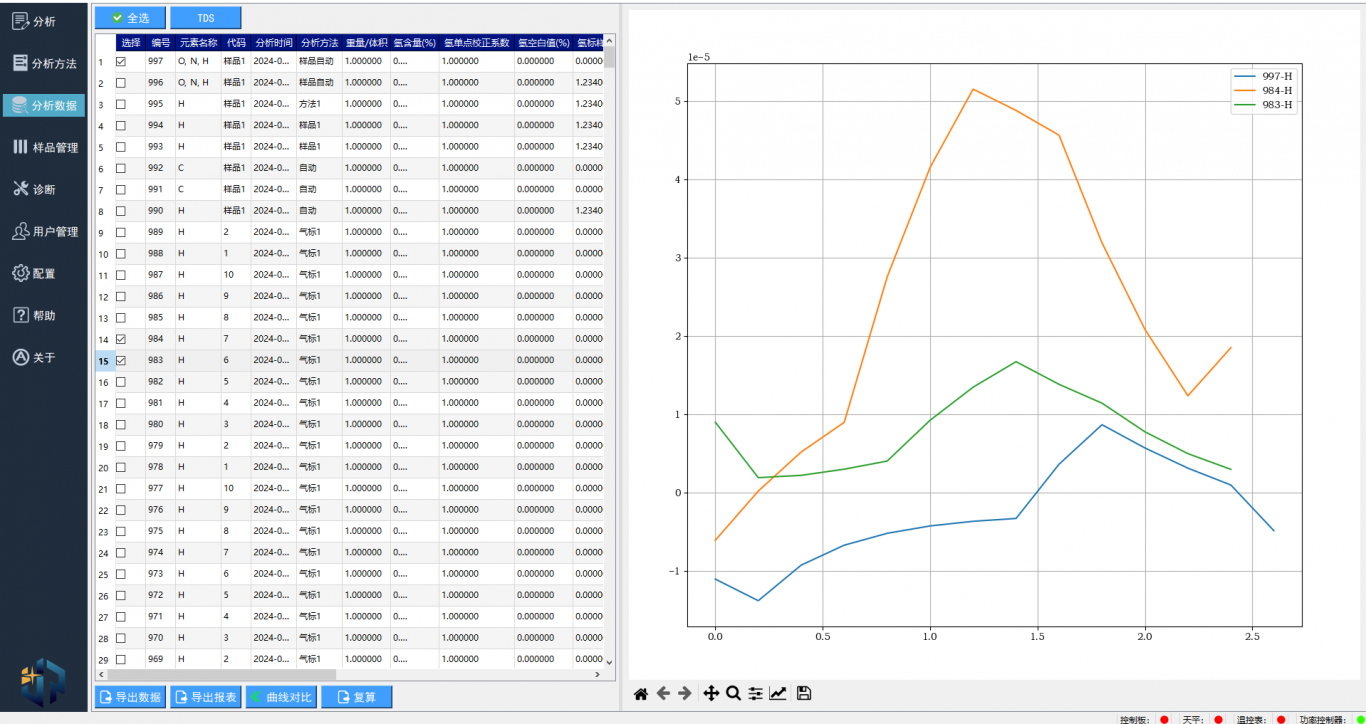Select 分析数据 sidebar item
Screen dimensions: 1366x724
(43, 105)
